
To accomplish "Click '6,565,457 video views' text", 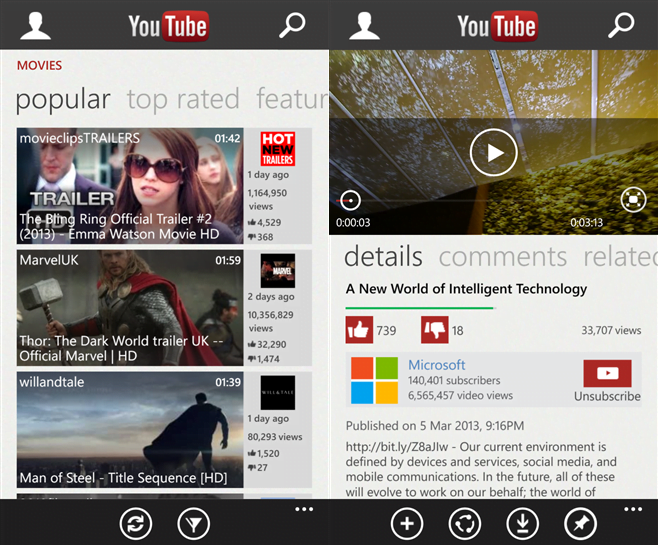I will click(x=460, y=395).
